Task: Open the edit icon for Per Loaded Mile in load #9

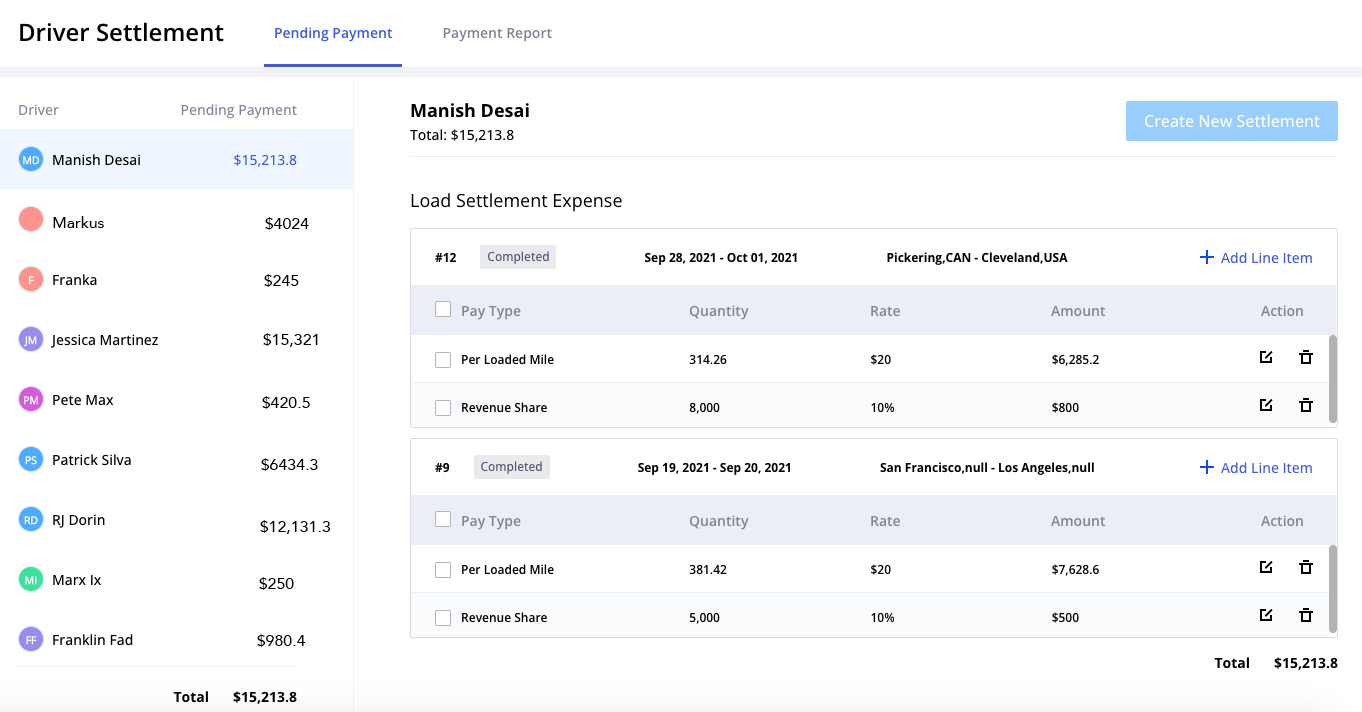Action: coord(1266,567)
